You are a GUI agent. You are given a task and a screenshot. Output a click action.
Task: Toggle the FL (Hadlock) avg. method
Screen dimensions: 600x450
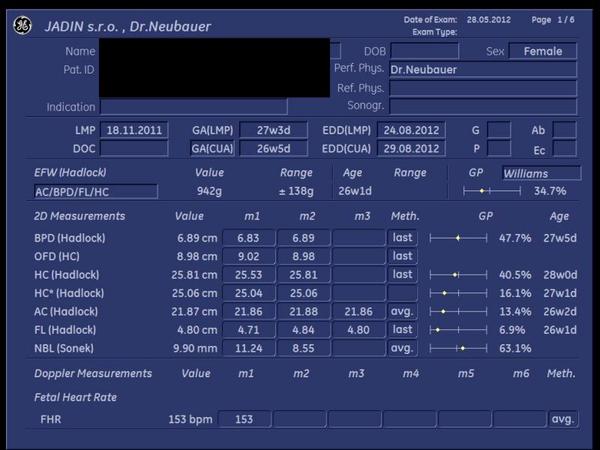click(x=402, y=329)
